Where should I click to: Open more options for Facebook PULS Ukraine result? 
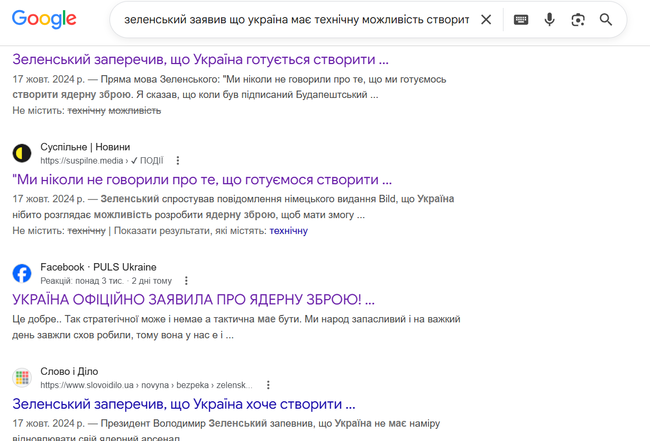pos(186,281)
